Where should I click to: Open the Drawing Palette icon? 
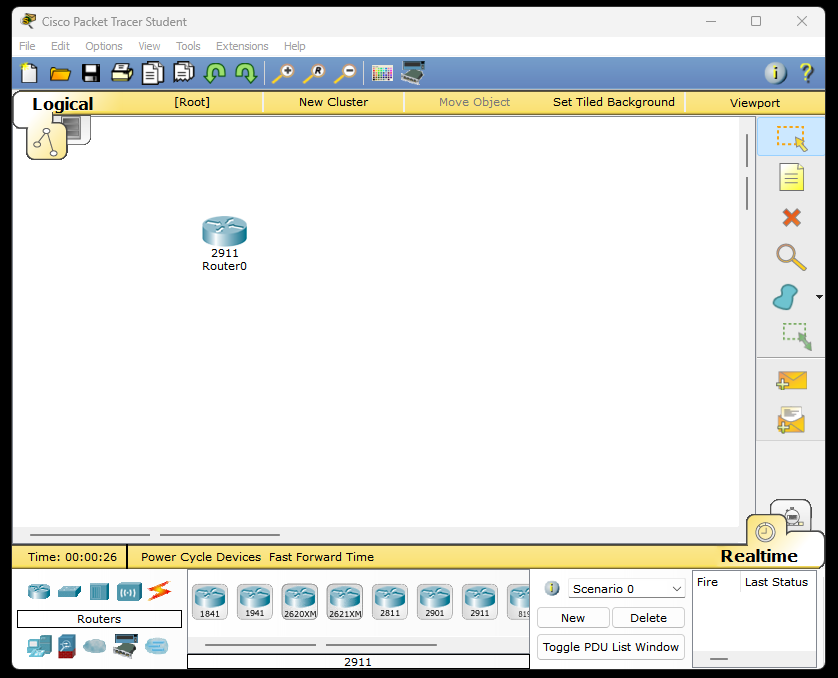tap(382, 73)
